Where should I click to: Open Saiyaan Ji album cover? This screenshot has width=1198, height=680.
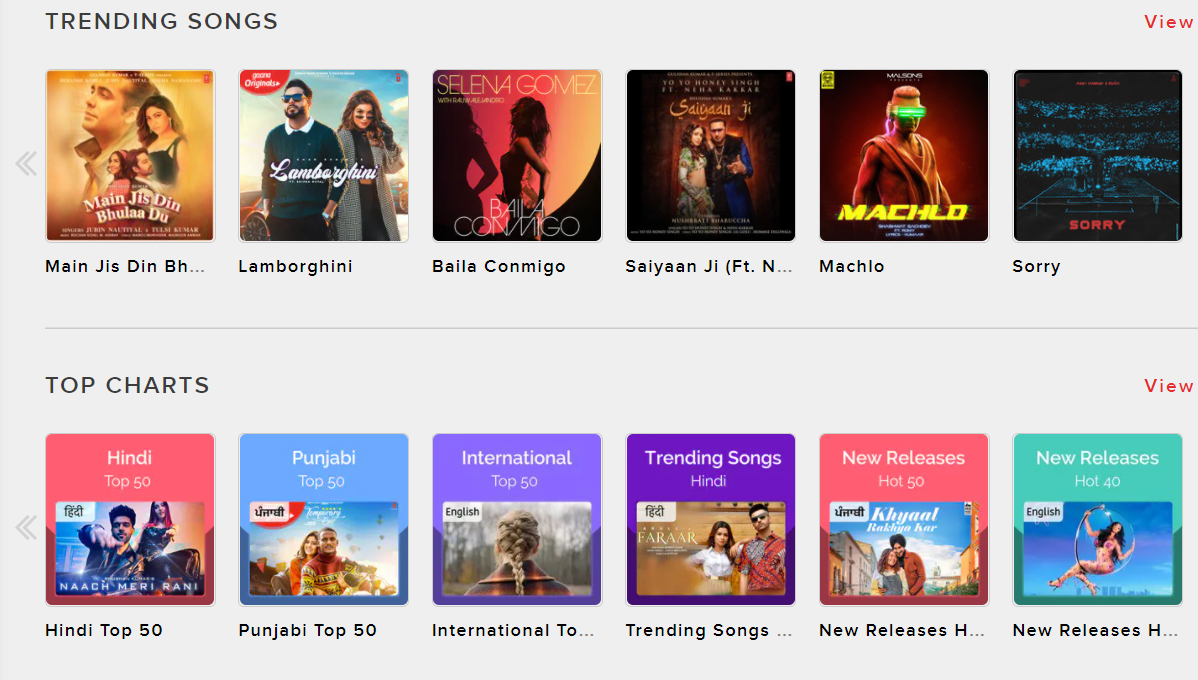[x=710, y=156]
